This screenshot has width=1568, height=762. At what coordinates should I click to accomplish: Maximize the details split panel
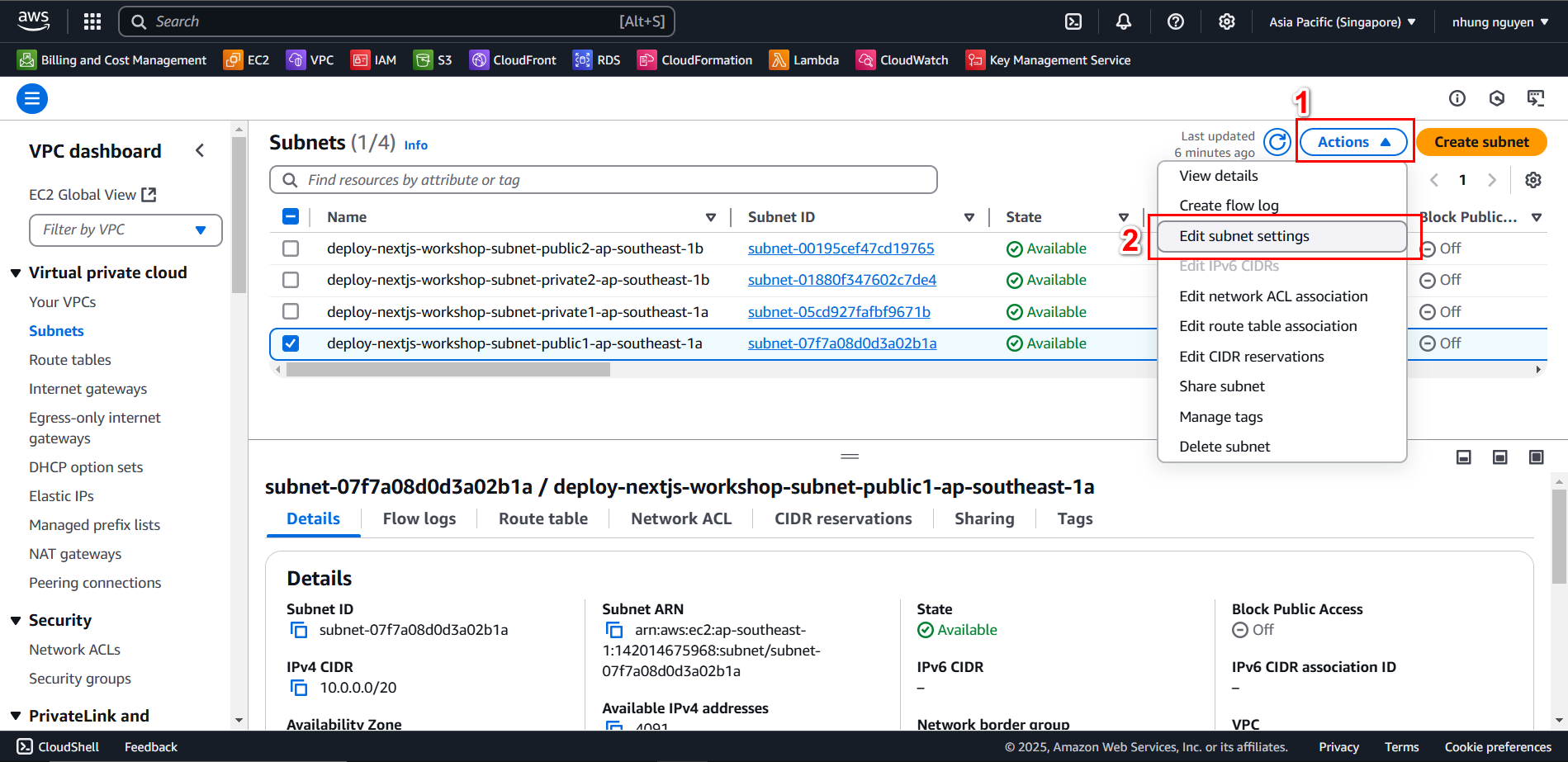1537,457
